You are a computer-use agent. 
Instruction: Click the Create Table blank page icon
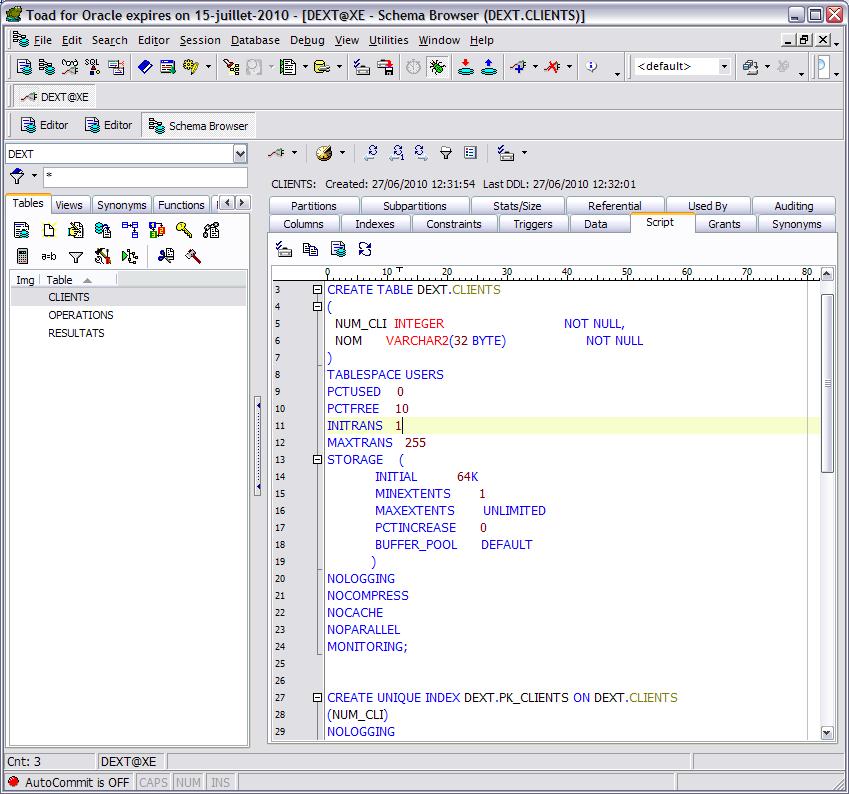pyautogui.click(x=49, y=230)
